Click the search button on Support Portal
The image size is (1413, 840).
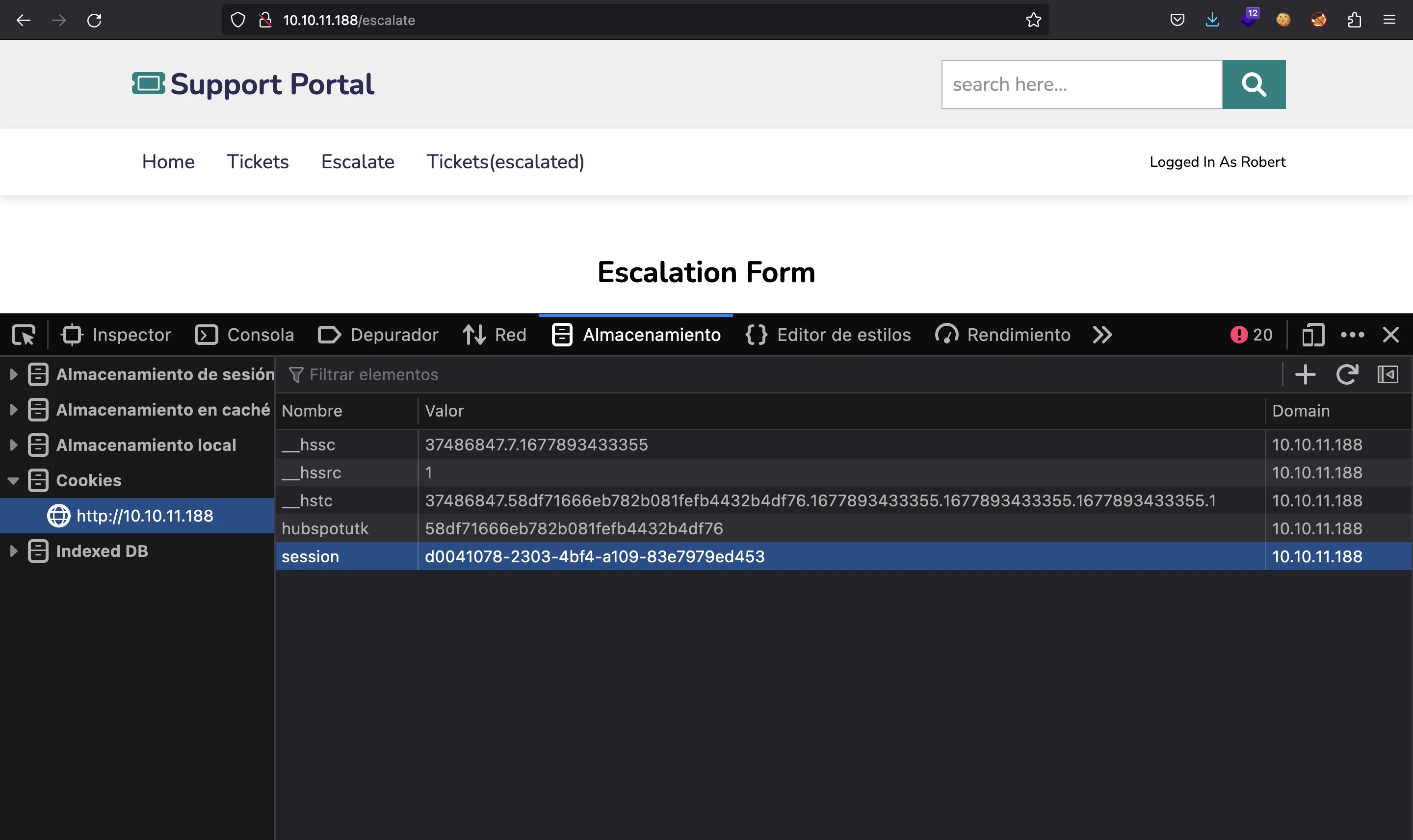click(x=1254, y=84)
